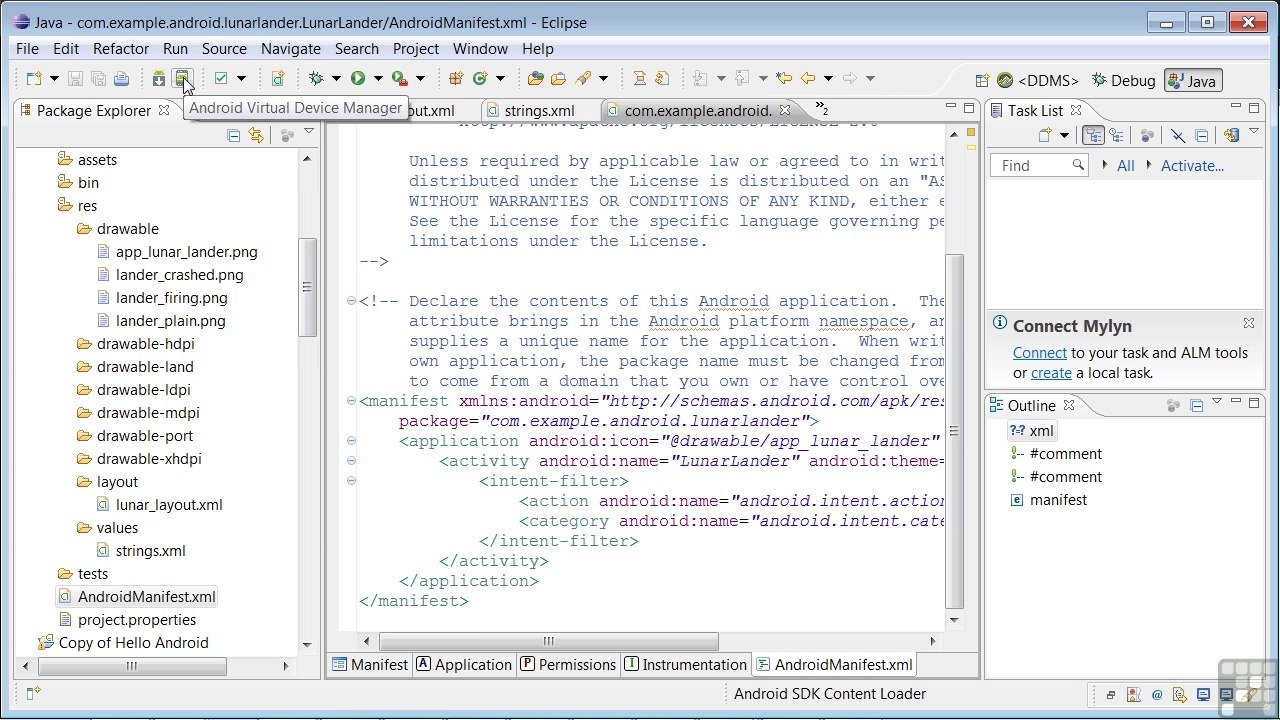
Task: Switch to the Debug perspective
Action: pyautogui.click(x=1123, y=81)
